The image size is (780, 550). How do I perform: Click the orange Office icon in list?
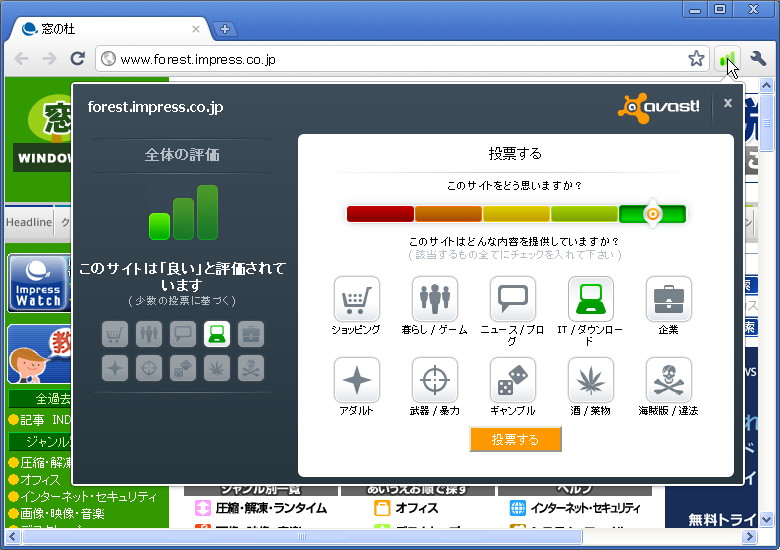coord(382,508)
